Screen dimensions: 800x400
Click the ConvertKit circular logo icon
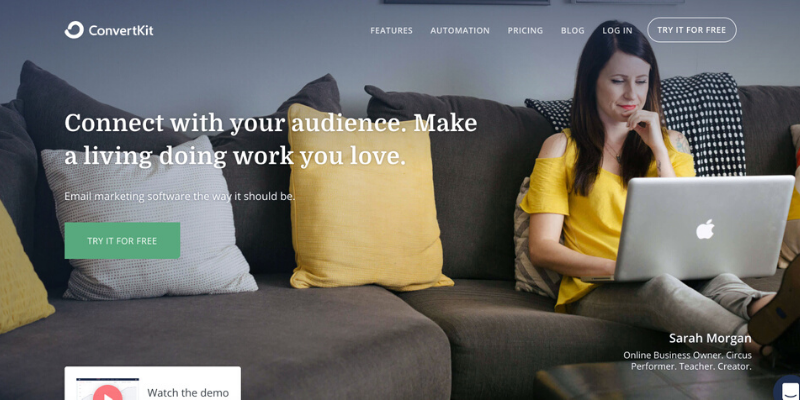click(74, 30)
